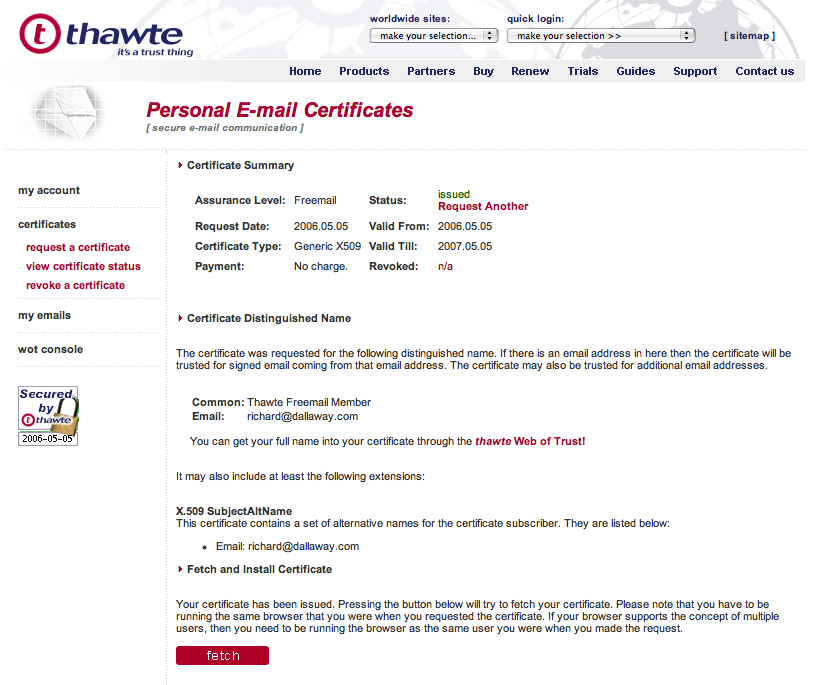The height and width of the screenshot is (685, 816).
Task: Click the Assurance Level value Freemail
Action: 315,200
